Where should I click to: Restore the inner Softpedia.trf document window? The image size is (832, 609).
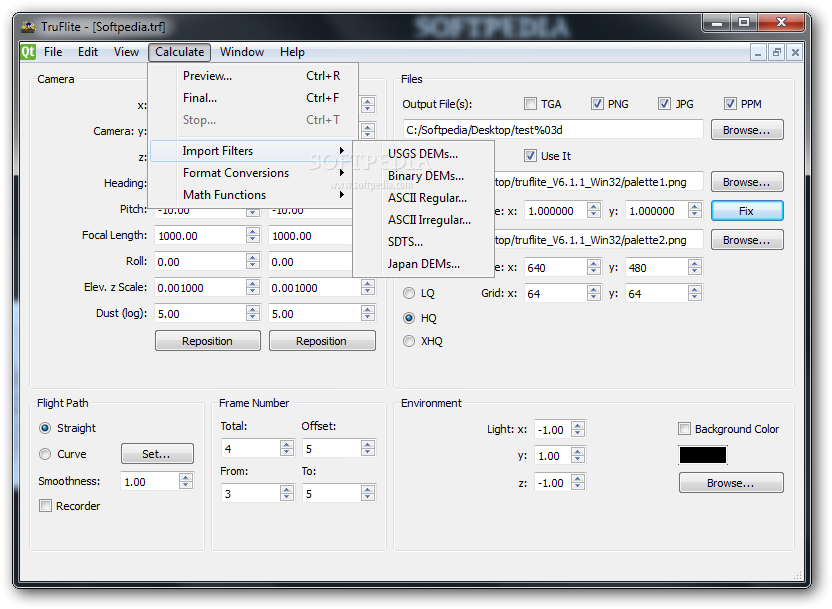tap(776, 52)
